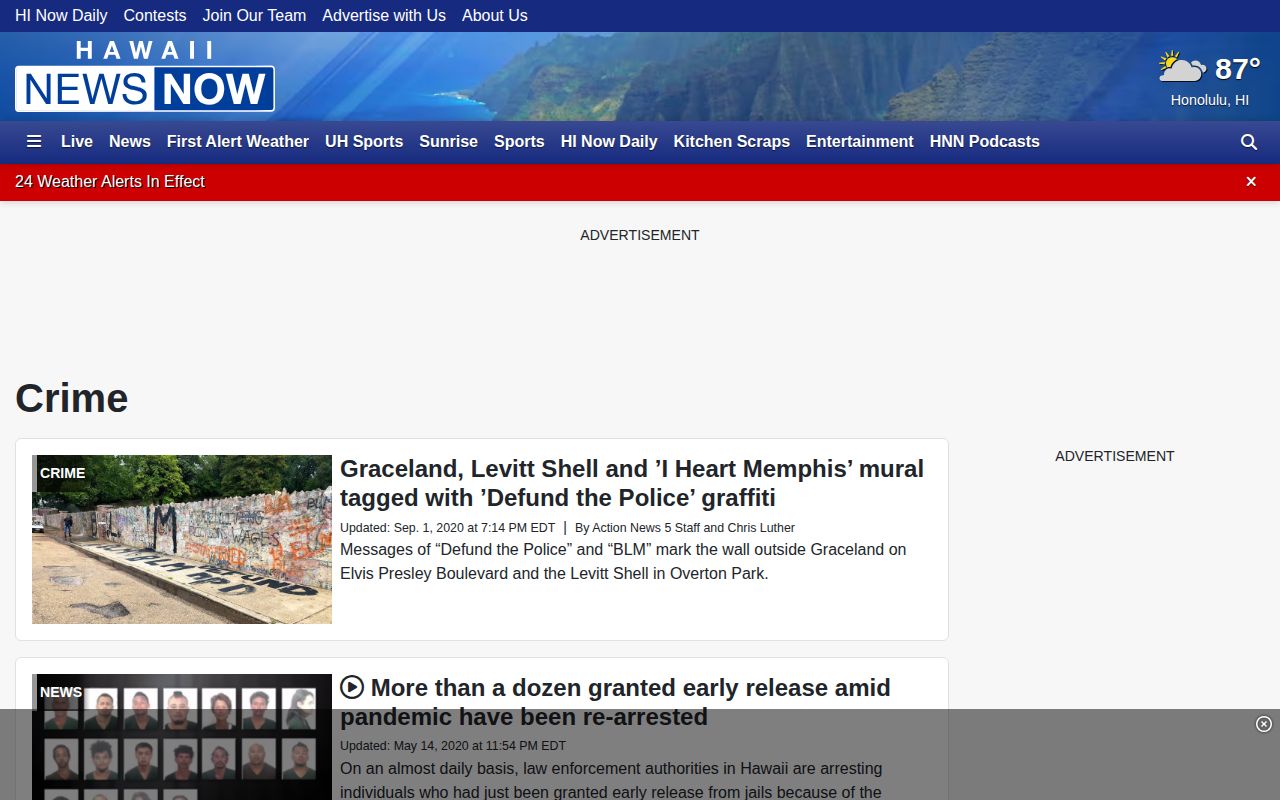The height and width of the screenshot is (800, 1280).
Task: Open site search magnifier icon
Action: (1249, 142)
